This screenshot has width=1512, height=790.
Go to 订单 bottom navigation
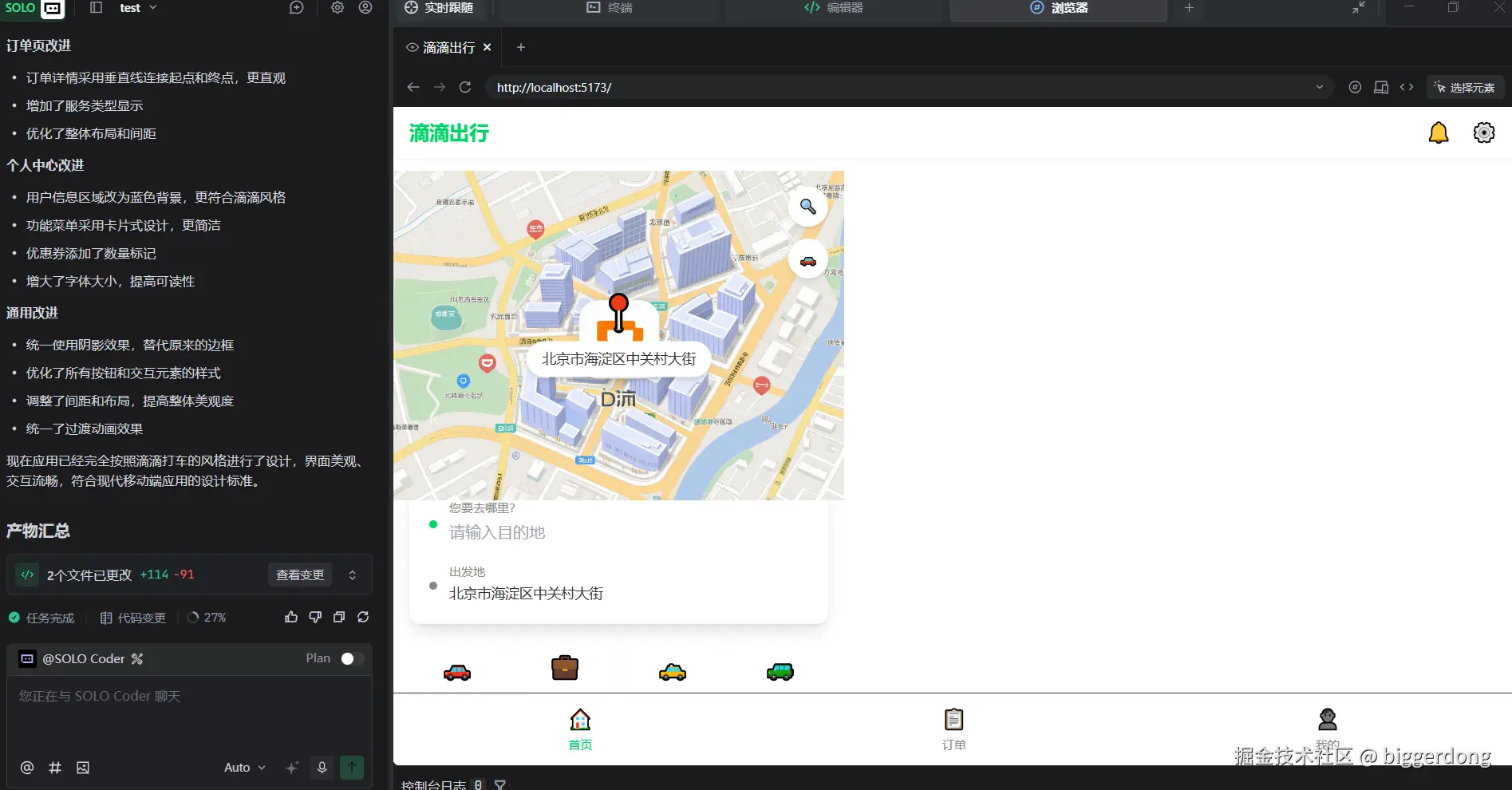953,729
